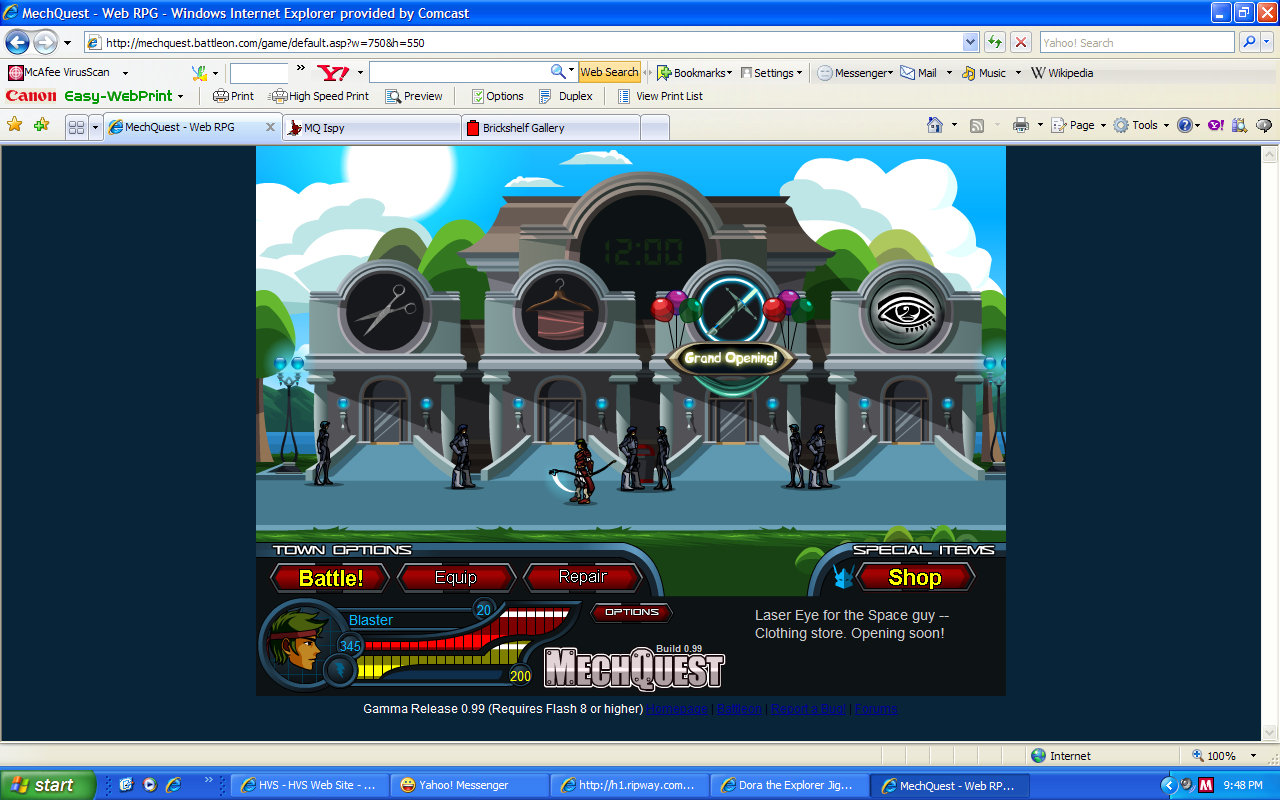Visit the Forums link
The width and height of the screenshot is (1280, 800).
876,709
